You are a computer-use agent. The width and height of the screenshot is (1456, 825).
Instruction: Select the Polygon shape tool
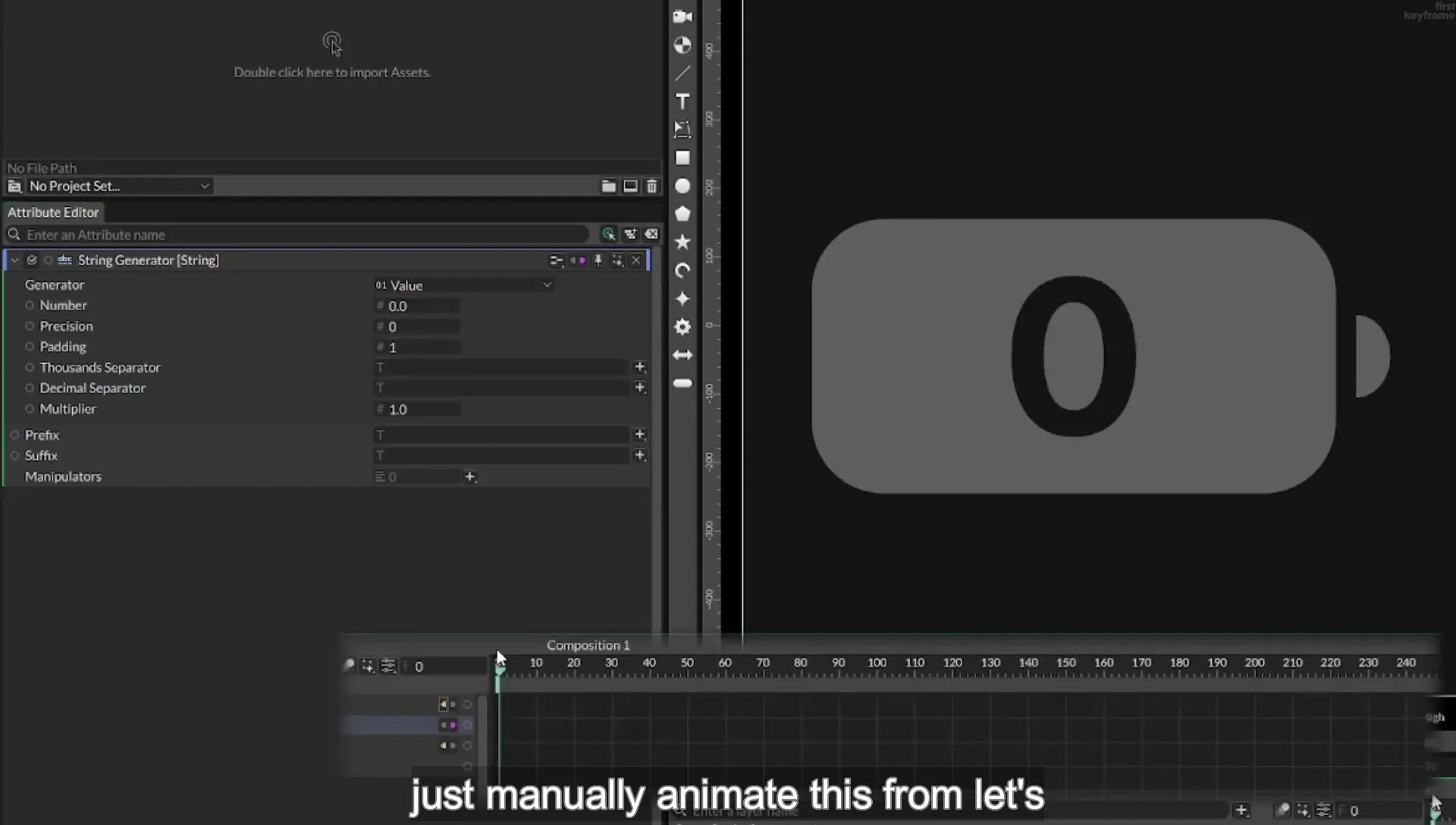[x=682, y=214]
